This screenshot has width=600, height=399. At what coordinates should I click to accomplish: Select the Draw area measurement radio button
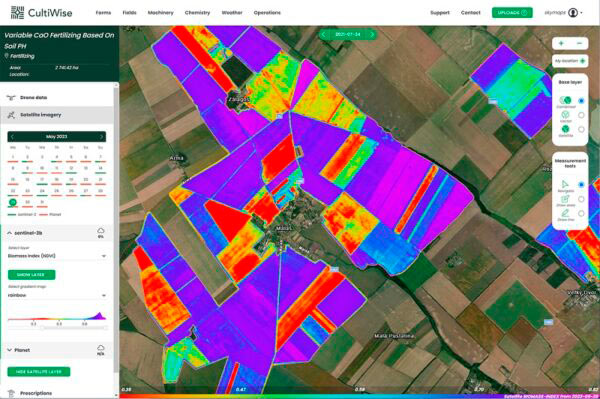pyautogui.click(x=581, y=199)
